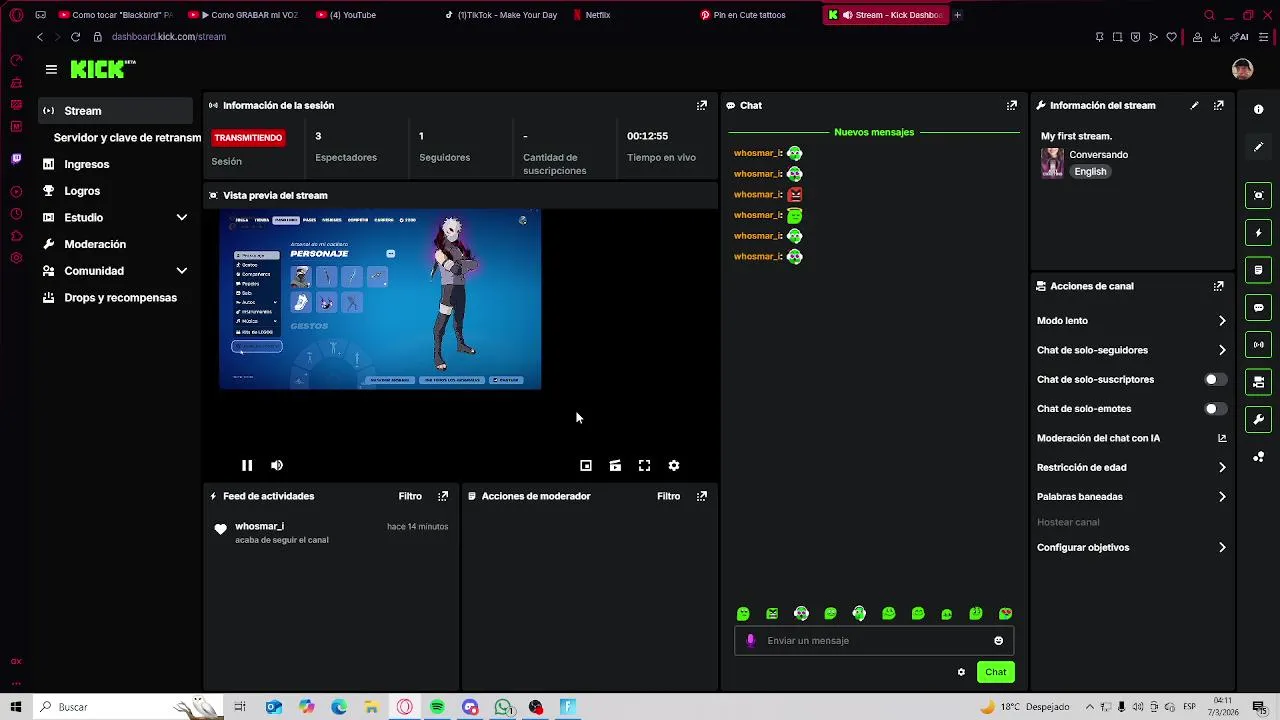This screenshot has width=1280, height=720.
Task: Click whosmar_i in activity feed
Action: tap(259, 526)
